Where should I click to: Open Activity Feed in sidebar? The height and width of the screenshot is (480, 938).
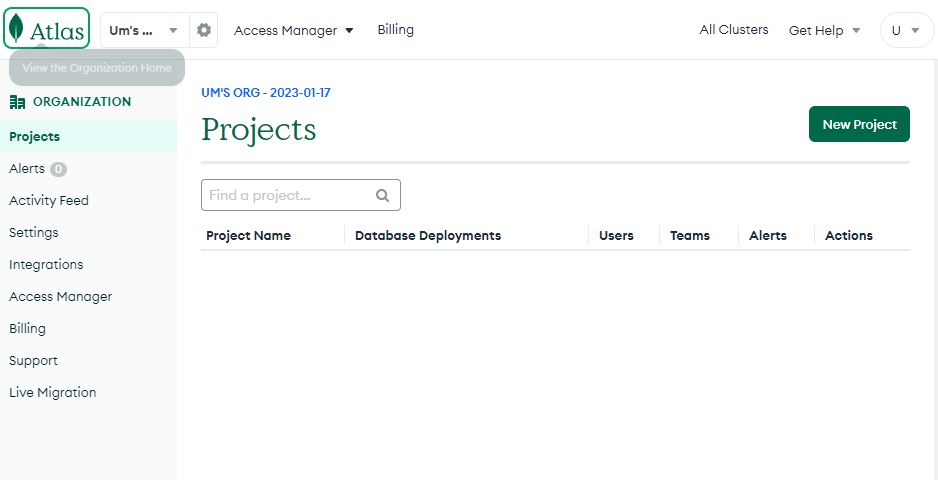pyautogui.click(x=49, y=200)
